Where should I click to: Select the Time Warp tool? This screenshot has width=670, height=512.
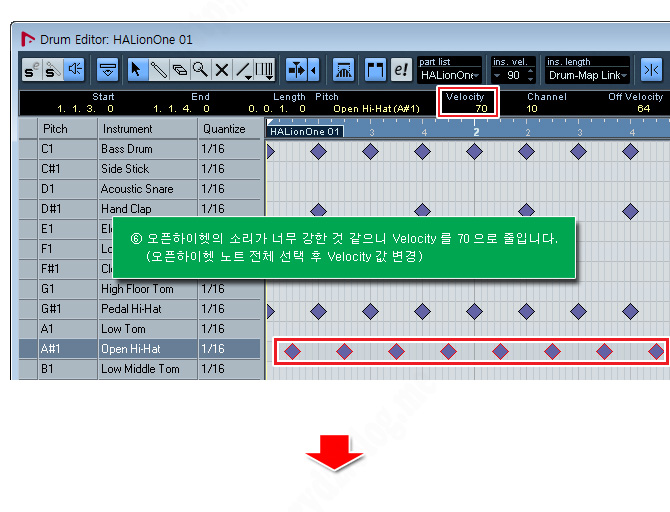pos(264,69)
